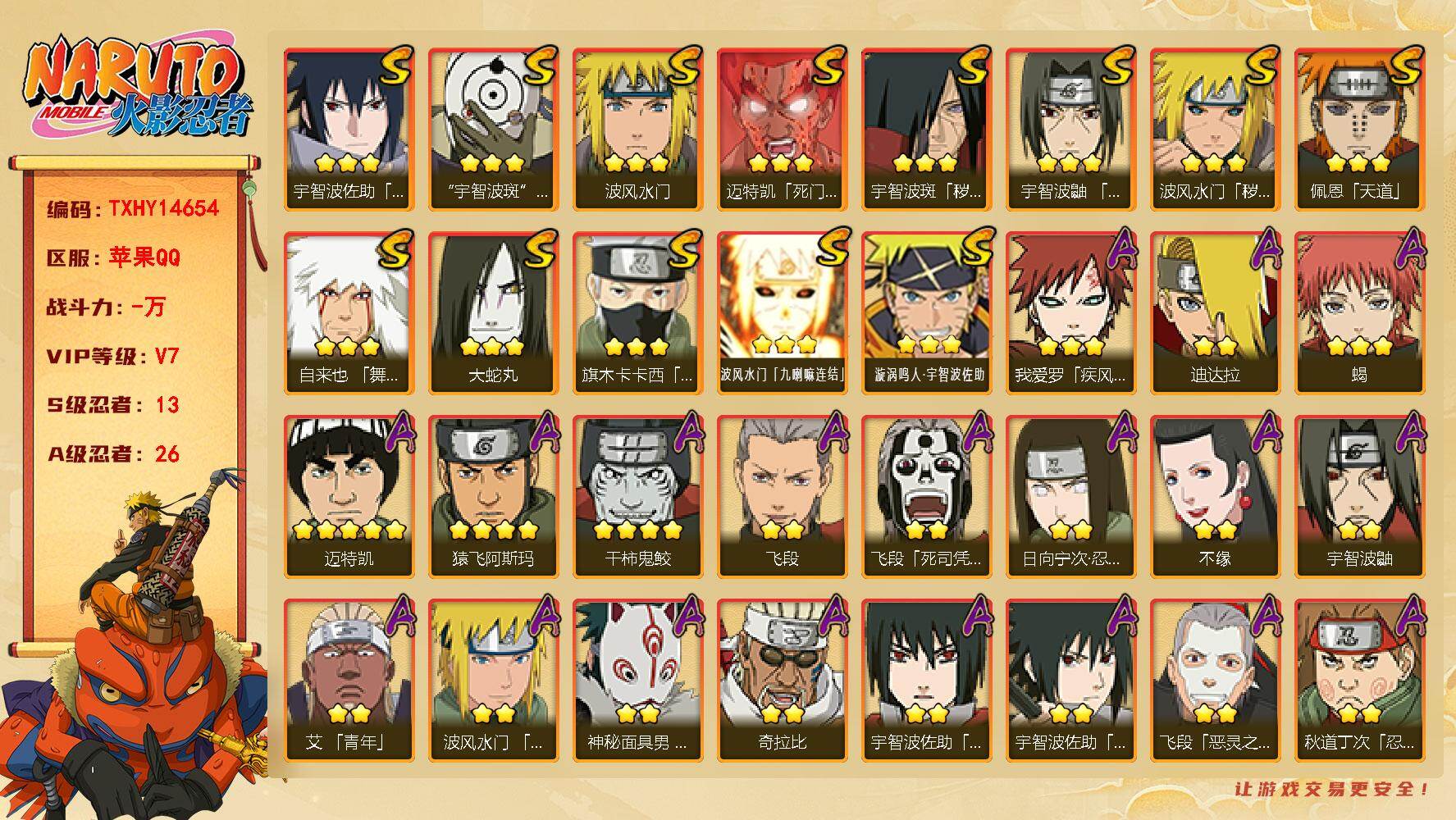1456x820 pixels.
Task: Open the 艾「青年」 ninja card
Action: tap(349, 681)
